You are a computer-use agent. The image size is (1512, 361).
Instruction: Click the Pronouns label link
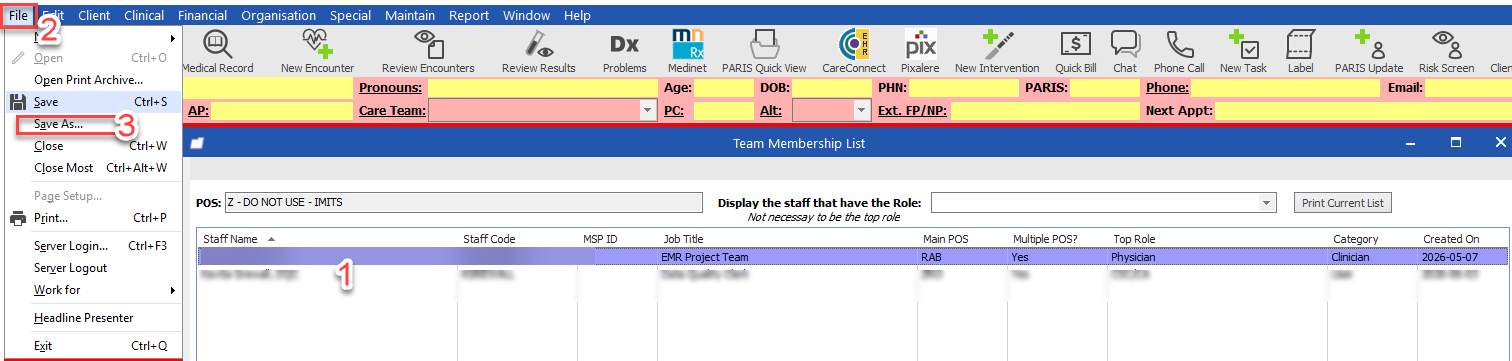pyautogui.click(x=391, y=88)
